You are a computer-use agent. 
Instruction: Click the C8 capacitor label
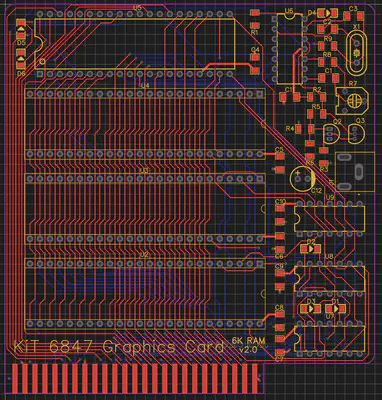pos(279,307)
